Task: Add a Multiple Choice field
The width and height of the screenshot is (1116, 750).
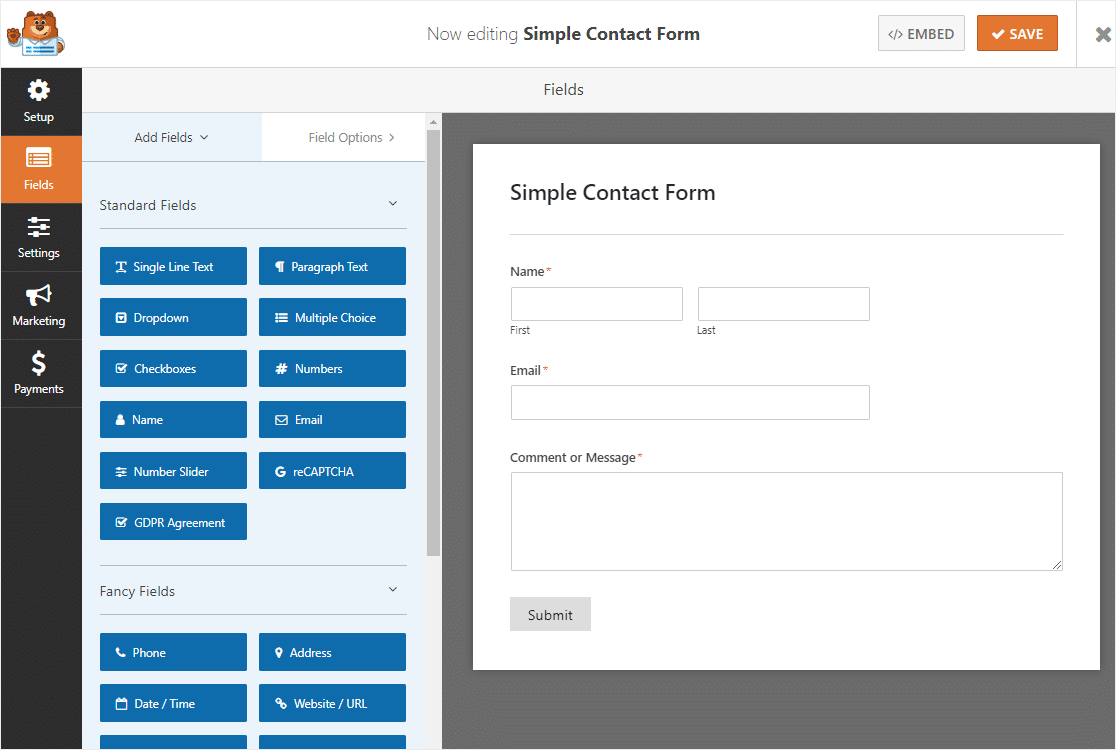Action: tap(332, 317)
